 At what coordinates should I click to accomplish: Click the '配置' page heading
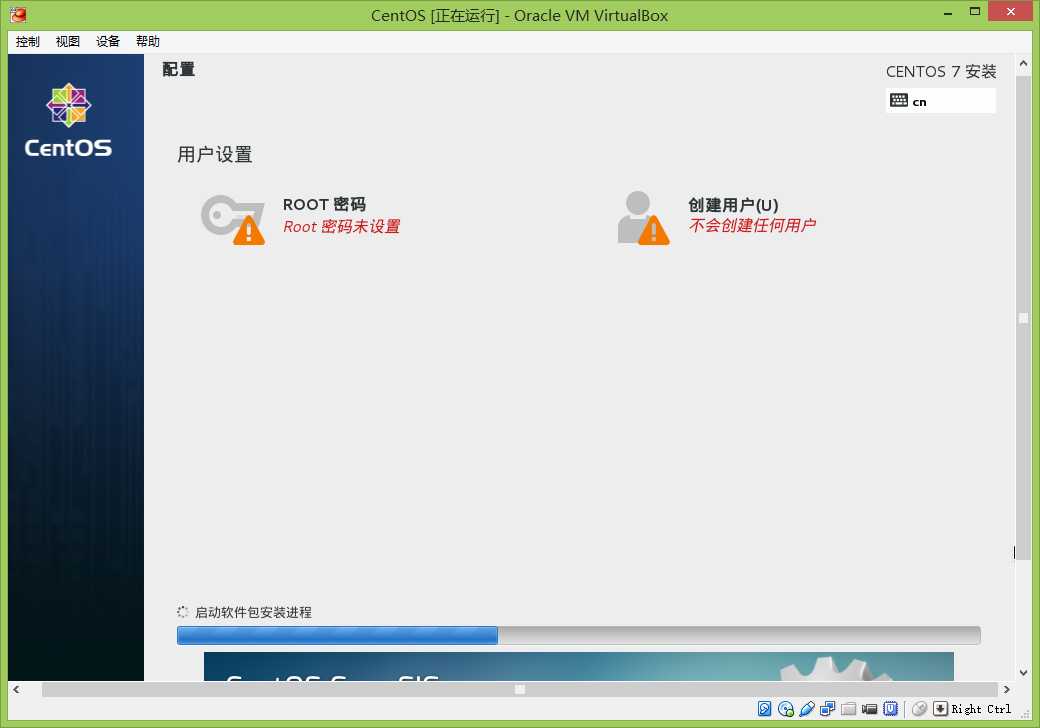tap(178, 70)
